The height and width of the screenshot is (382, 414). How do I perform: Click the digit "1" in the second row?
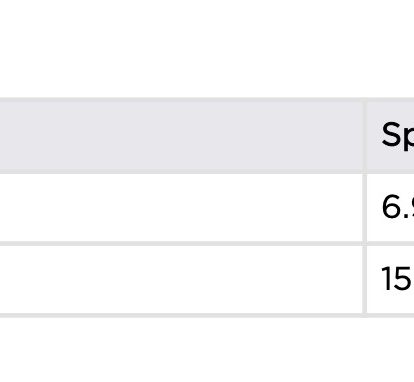coord(387,279)
